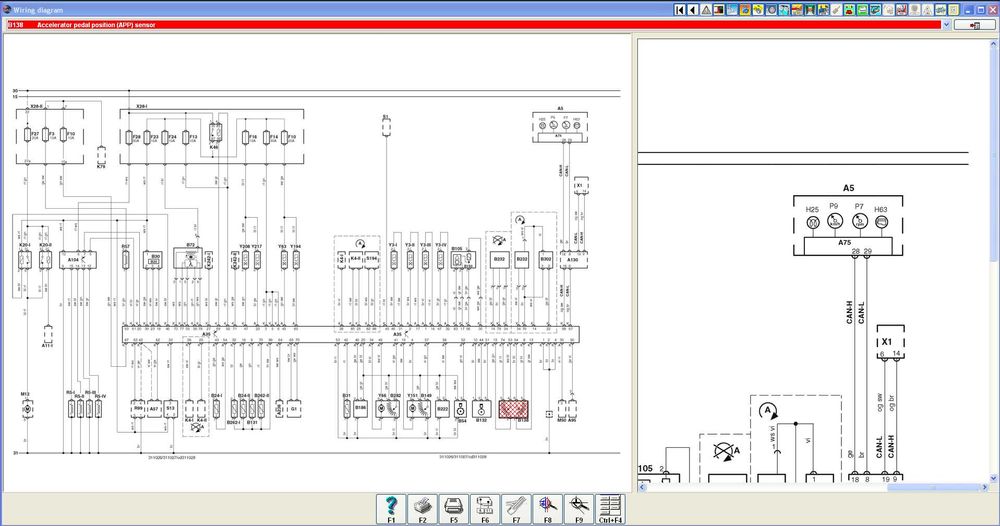Go to previous diagram using left arrow icon

(x=693, y=10)
